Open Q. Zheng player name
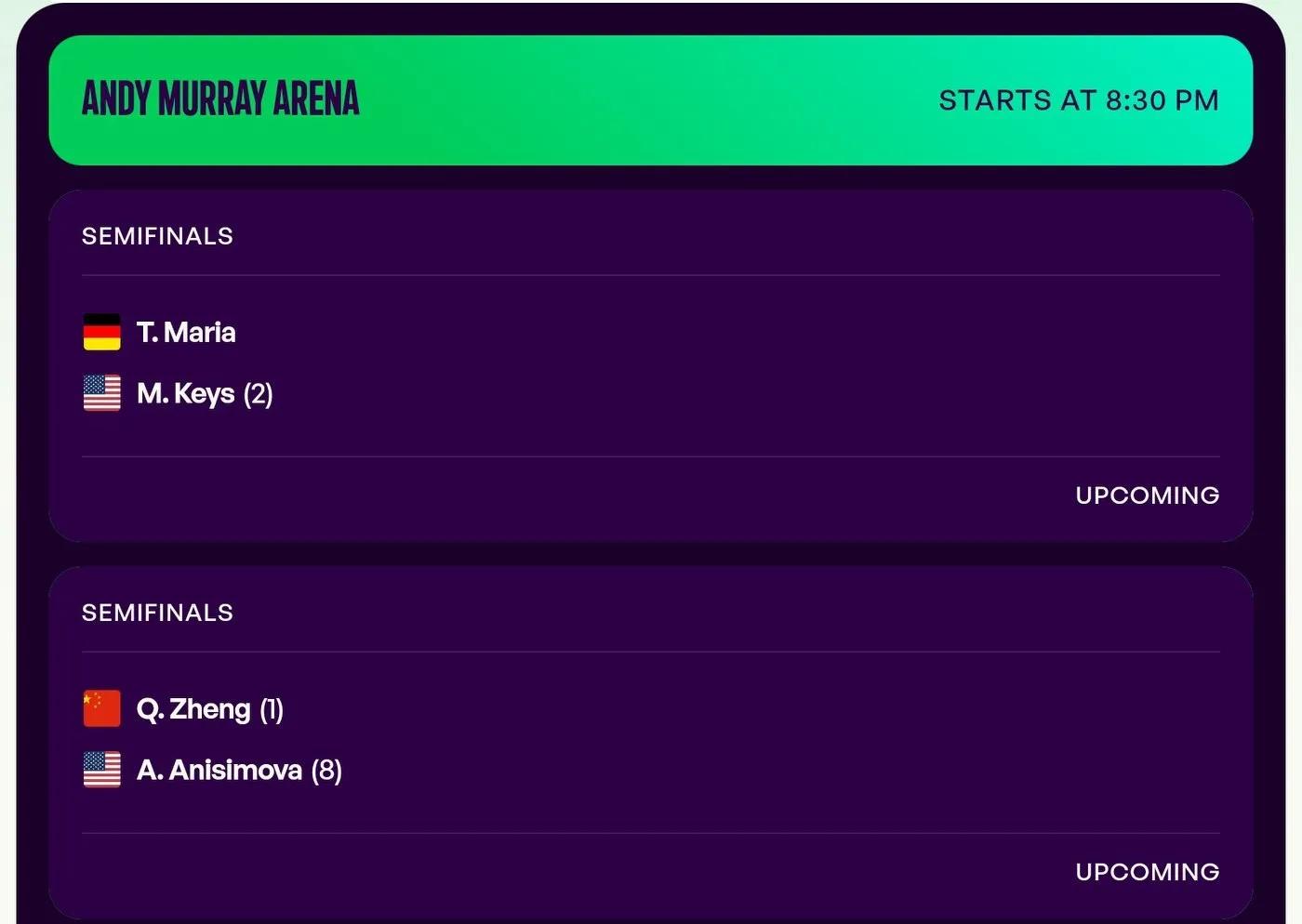Viewport: 1302px width, 924px height. coord(193,709)
